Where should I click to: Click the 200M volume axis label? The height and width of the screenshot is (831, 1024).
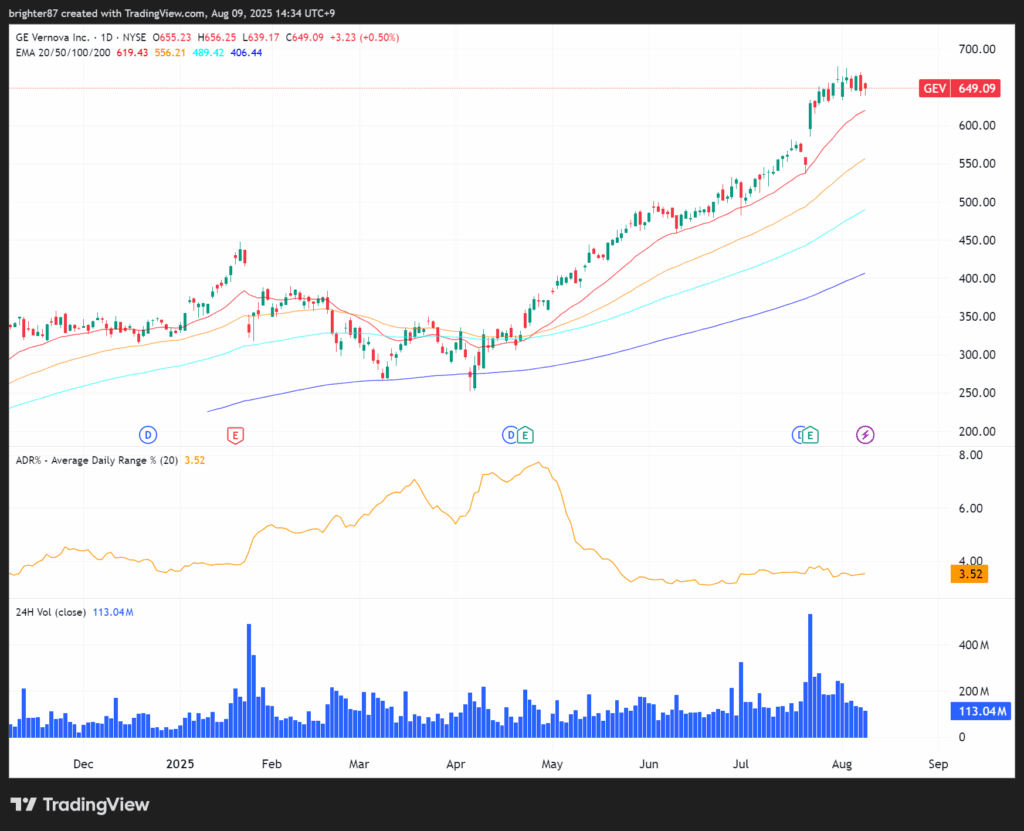coord(974,691)
